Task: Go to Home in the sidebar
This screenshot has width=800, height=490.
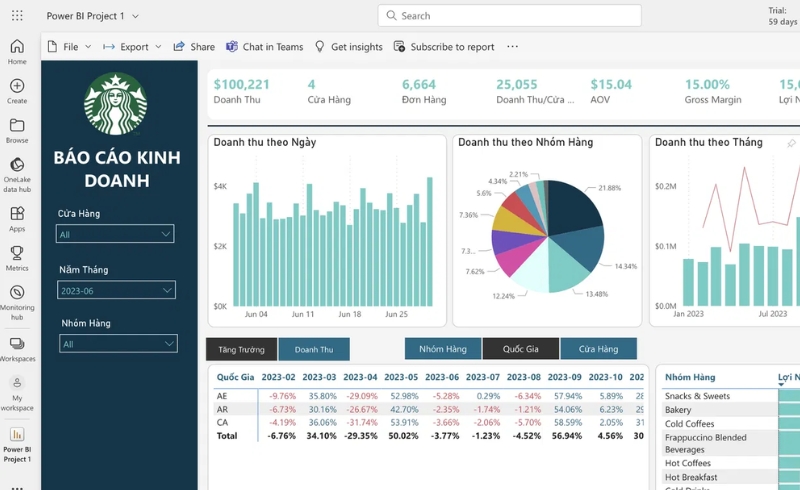Action: 17,52
